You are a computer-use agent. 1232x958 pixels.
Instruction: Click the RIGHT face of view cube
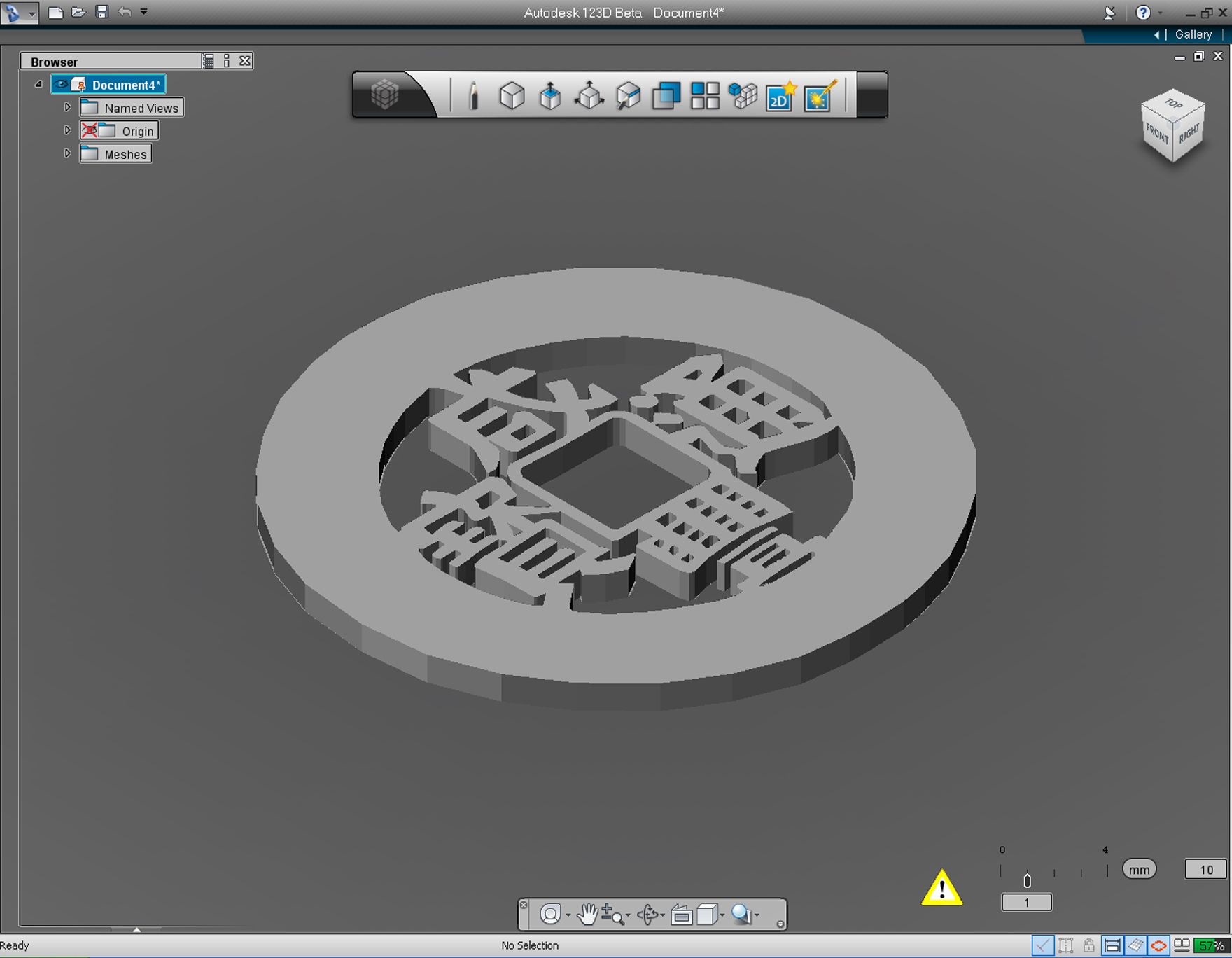point(1189,132)
